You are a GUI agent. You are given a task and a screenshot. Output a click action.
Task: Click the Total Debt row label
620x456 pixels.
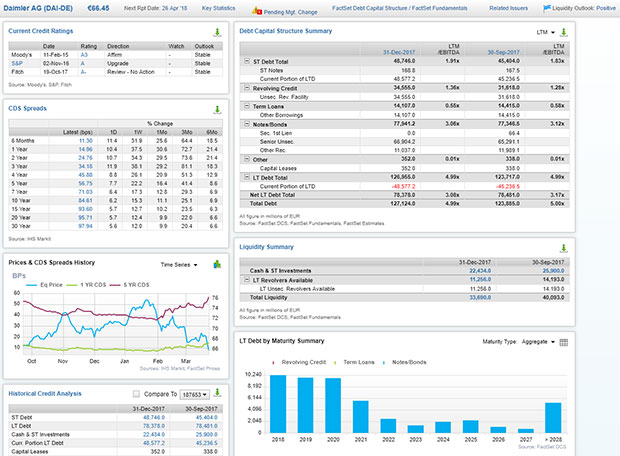[x=263, y=204]
